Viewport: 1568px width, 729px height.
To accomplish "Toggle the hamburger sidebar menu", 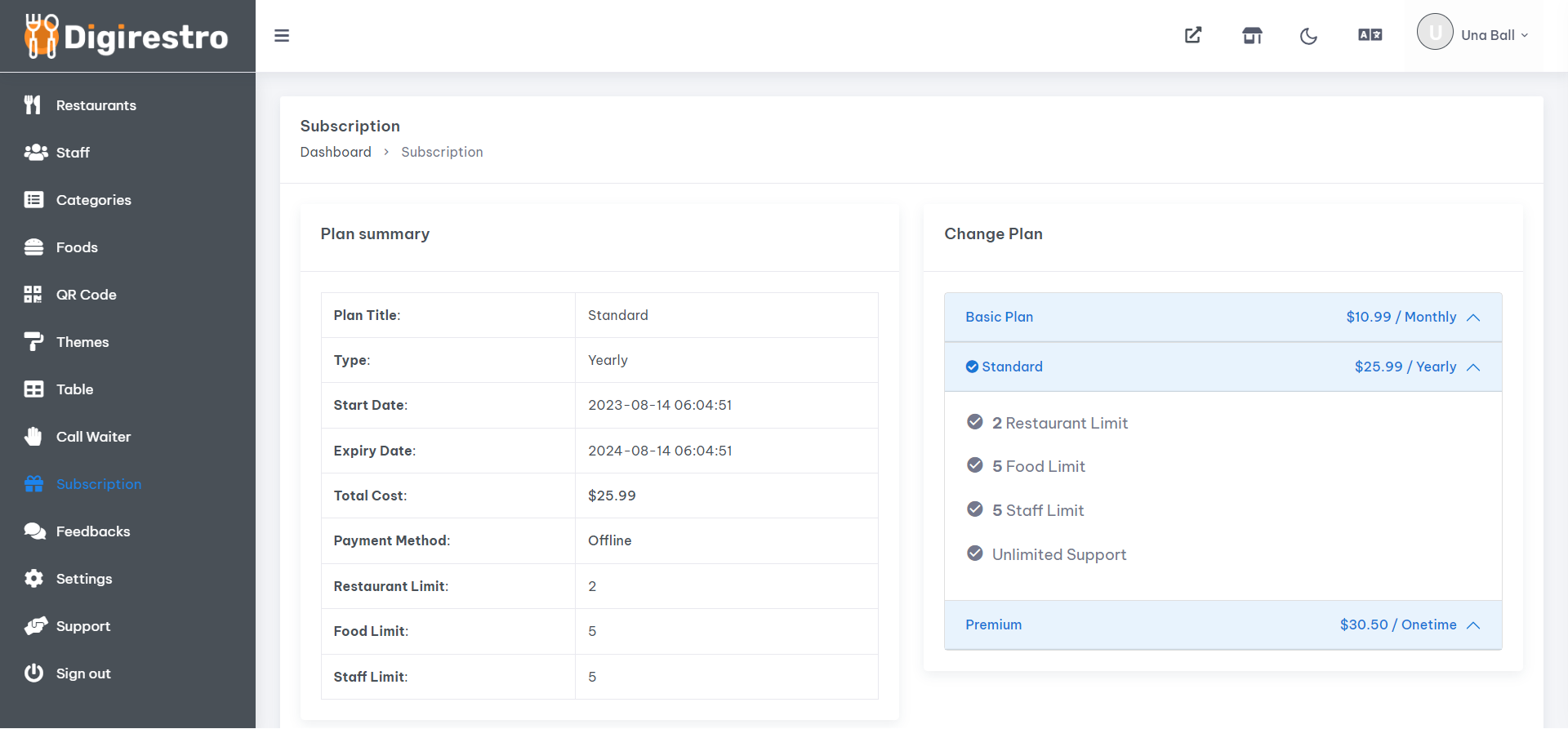I will click(282, 36).
